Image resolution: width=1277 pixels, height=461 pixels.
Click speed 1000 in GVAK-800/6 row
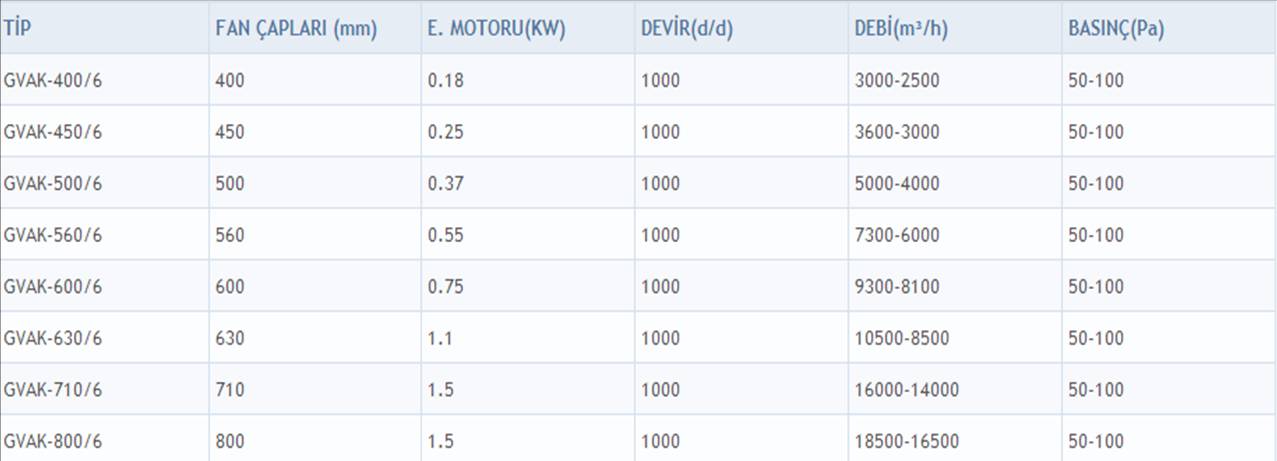660,441
